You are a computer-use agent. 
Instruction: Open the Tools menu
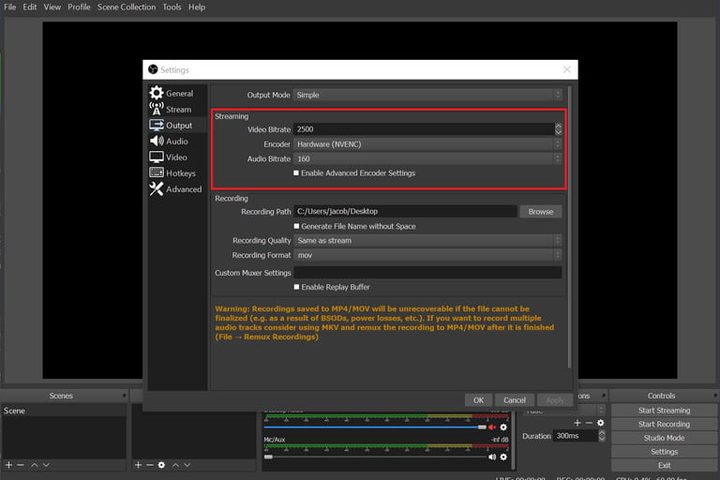click(172, 7)
